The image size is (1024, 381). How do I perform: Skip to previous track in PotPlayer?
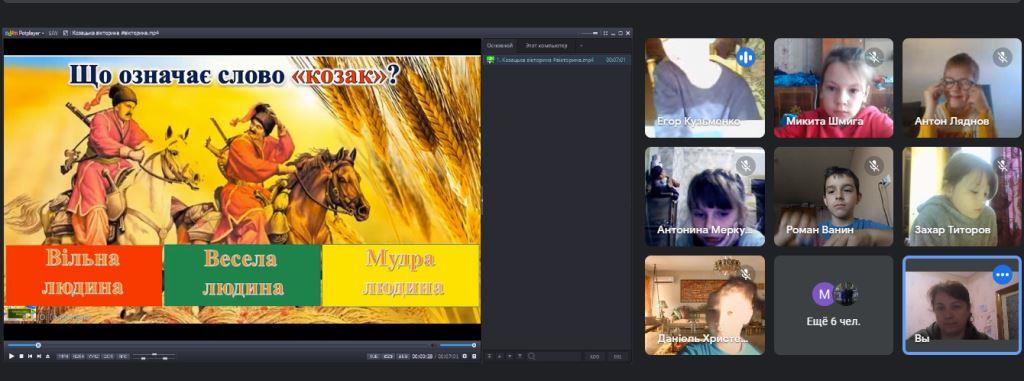(30, 356)
